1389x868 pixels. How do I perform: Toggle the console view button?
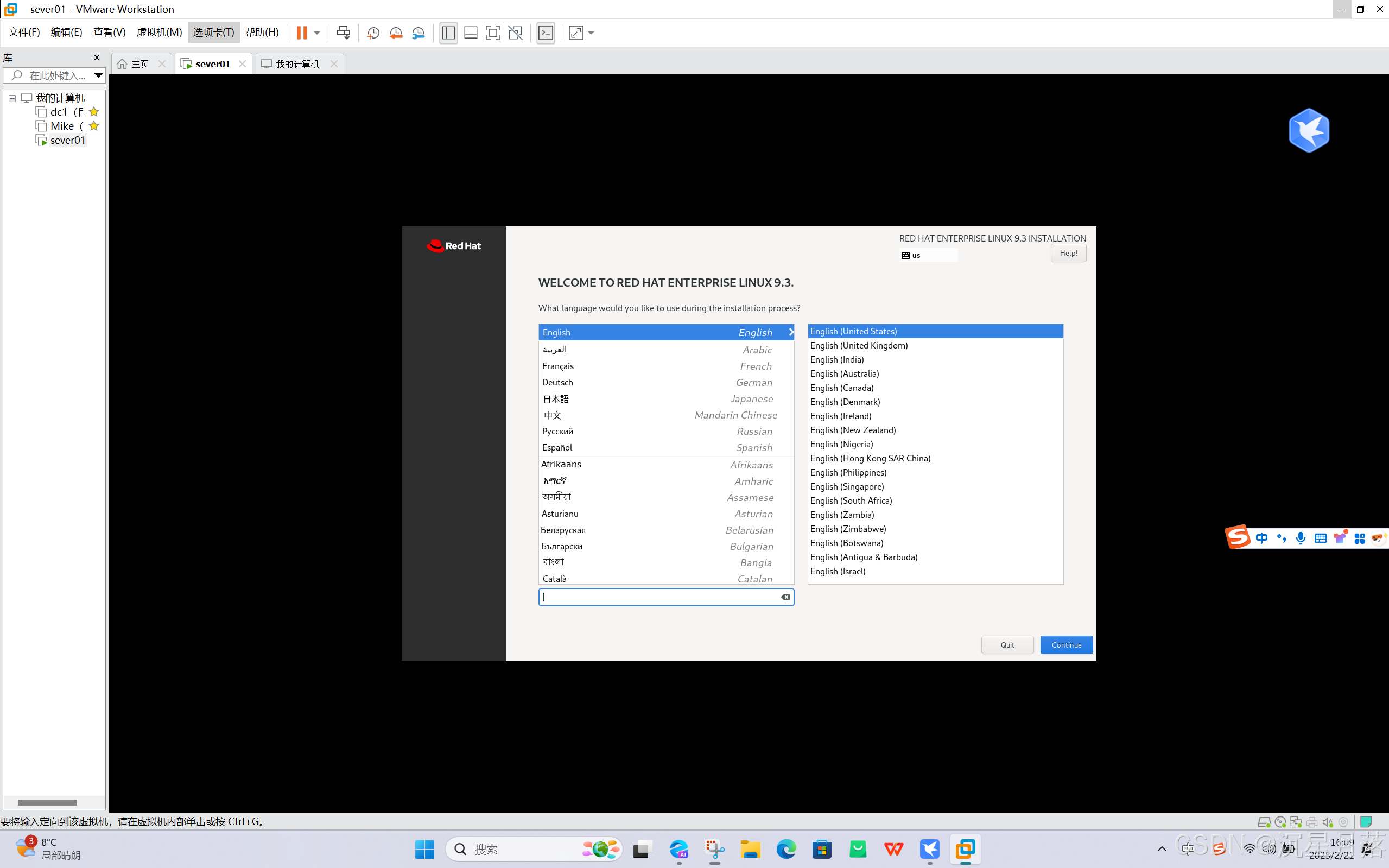[546, 33]
